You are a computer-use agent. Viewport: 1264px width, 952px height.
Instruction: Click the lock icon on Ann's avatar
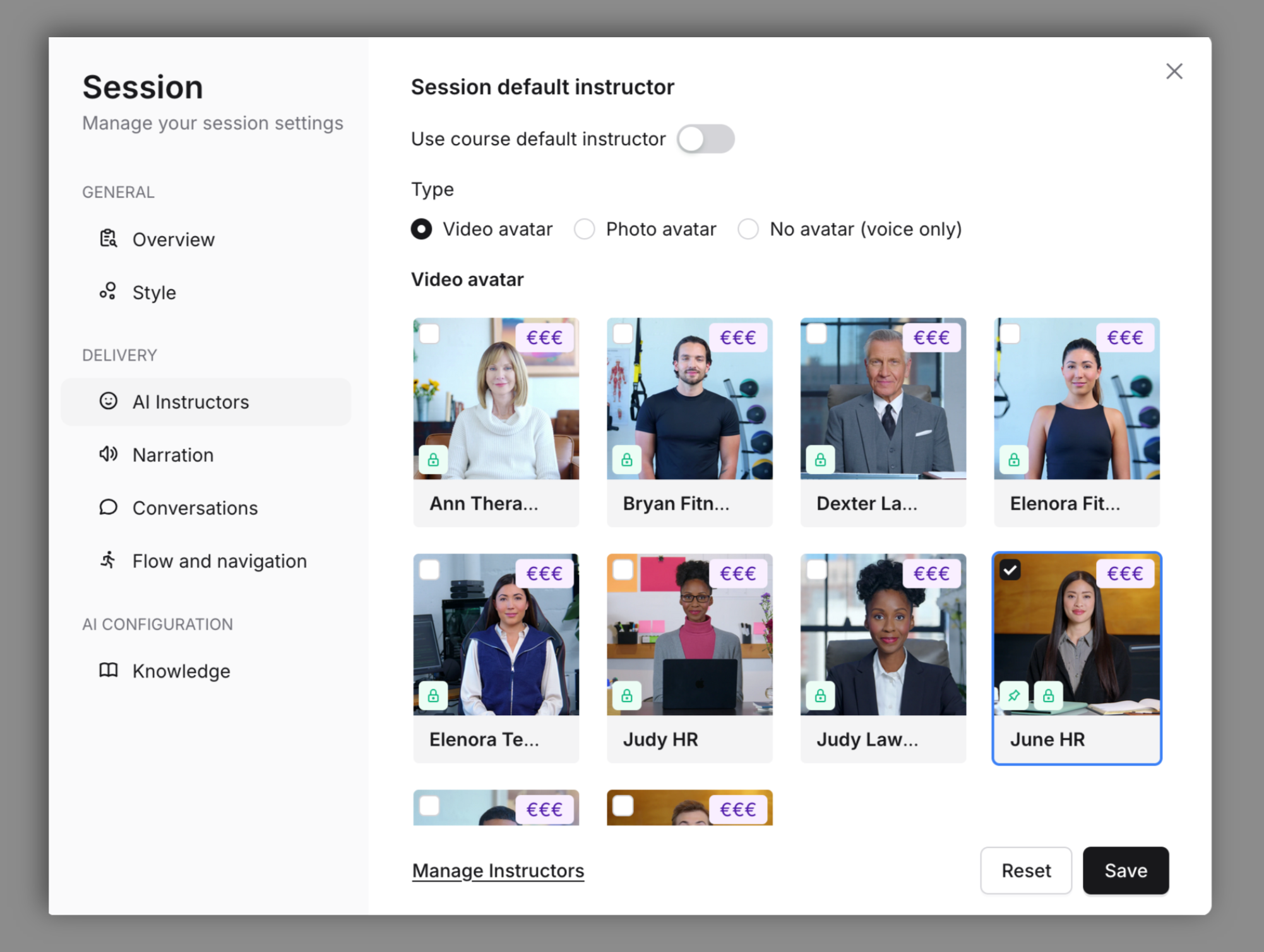(433, 459)
